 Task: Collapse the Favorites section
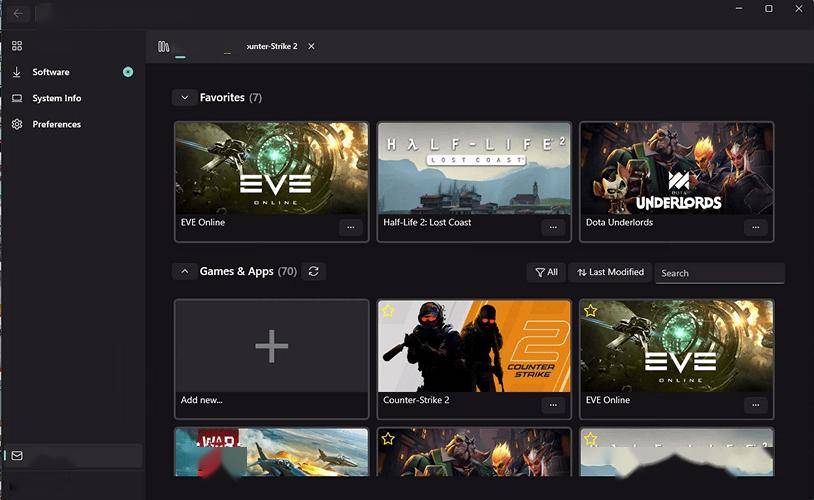(183, 98)
